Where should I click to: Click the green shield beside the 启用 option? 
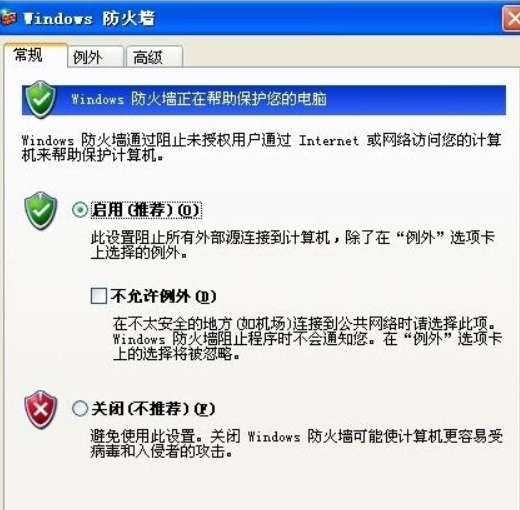click(x=41, y=211)
